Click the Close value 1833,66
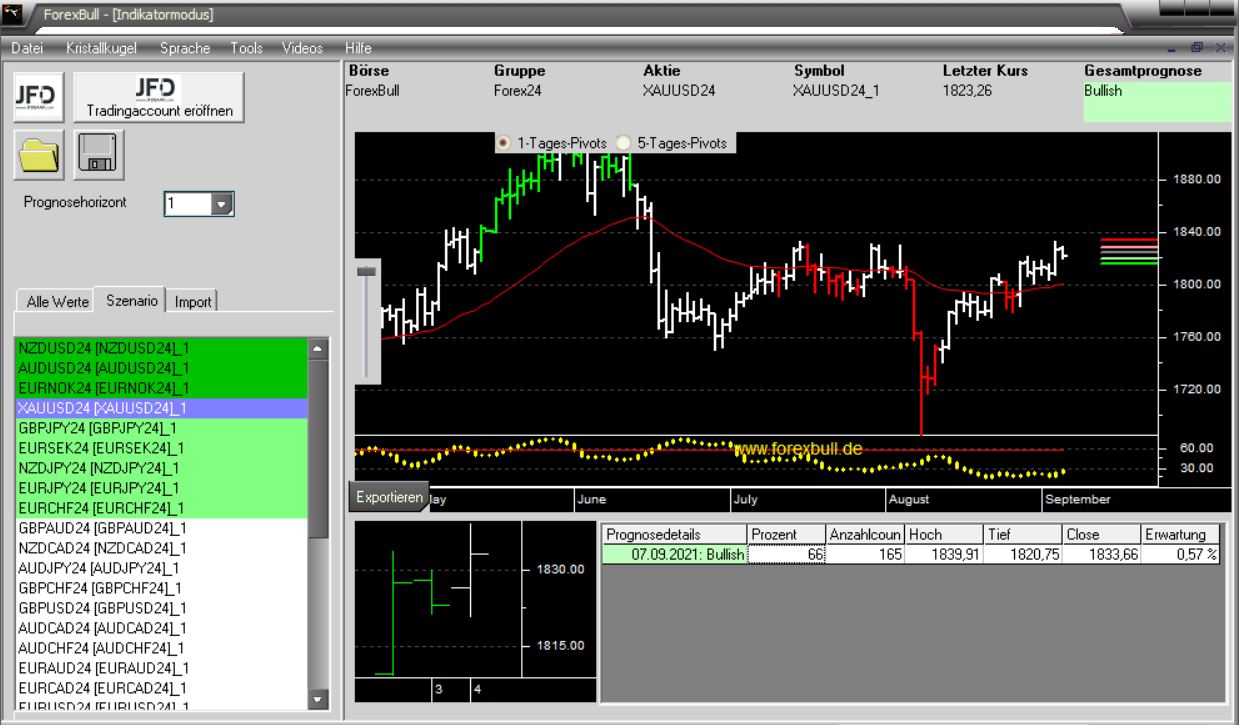This screenshot has width=1239, height=725. point(1102,554)
